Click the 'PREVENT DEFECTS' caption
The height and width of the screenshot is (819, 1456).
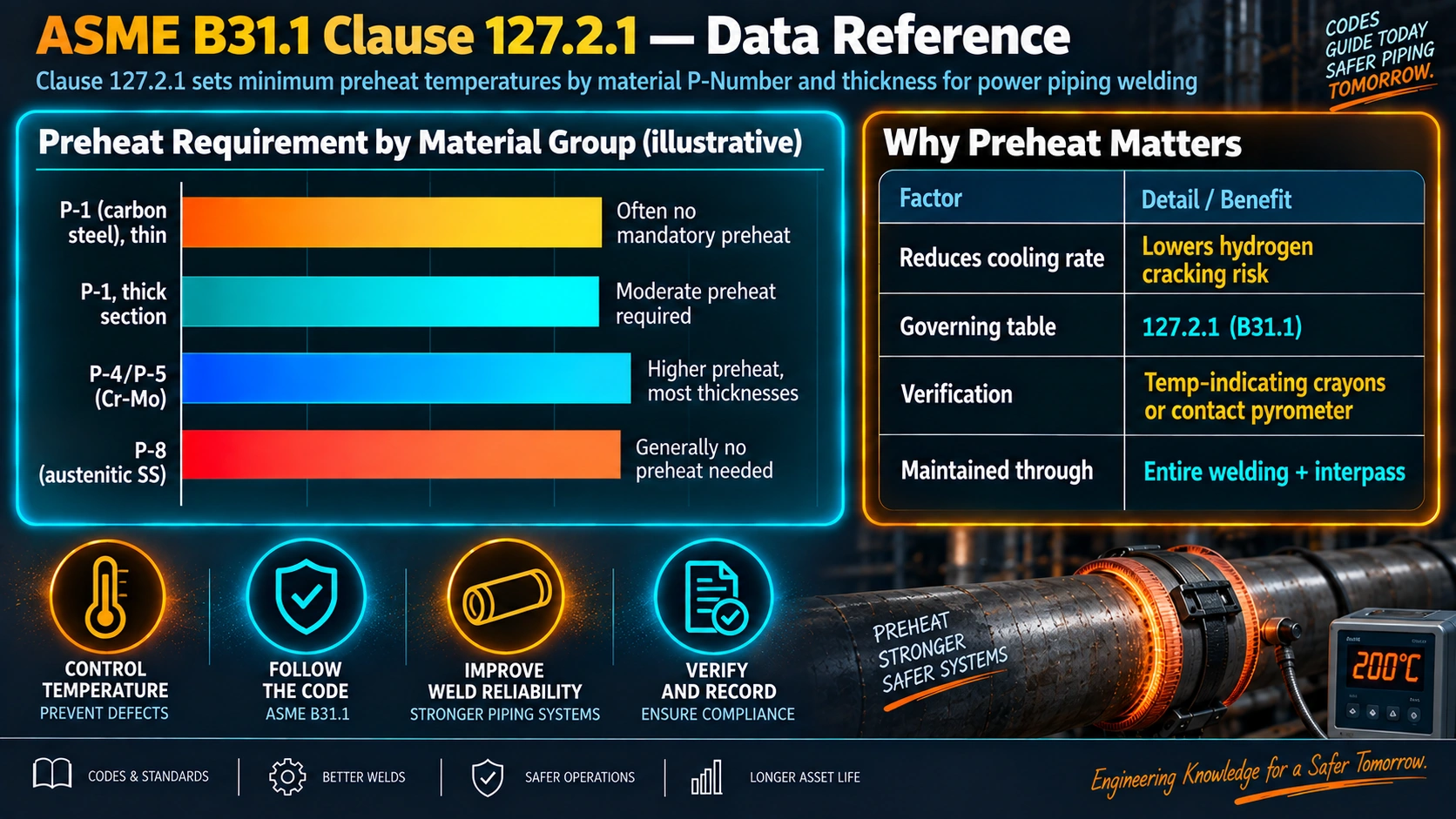tap(104, 713)
